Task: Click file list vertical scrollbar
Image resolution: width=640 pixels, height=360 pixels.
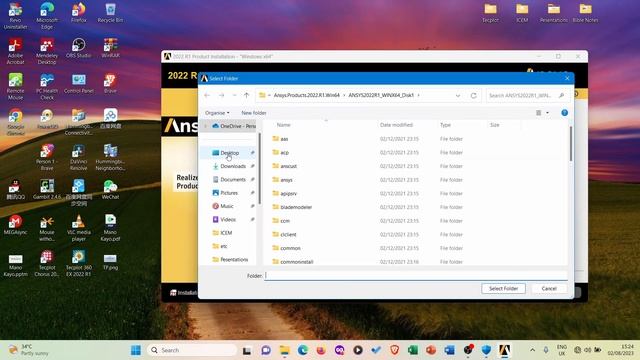Action: (x=570, y=144)
